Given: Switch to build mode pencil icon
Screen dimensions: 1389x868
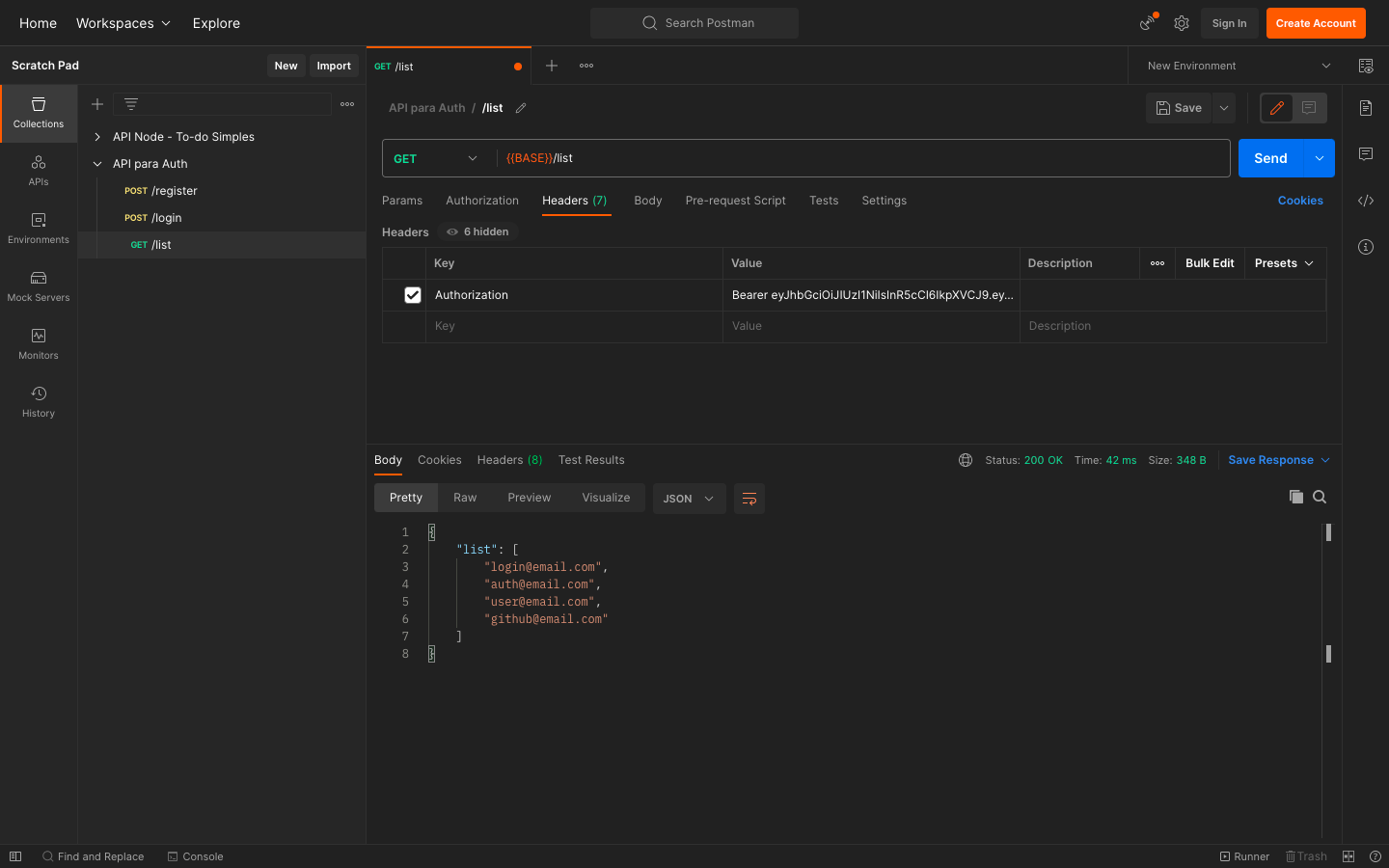Looking at the screenshot, I should click(x=1277, y=108).
